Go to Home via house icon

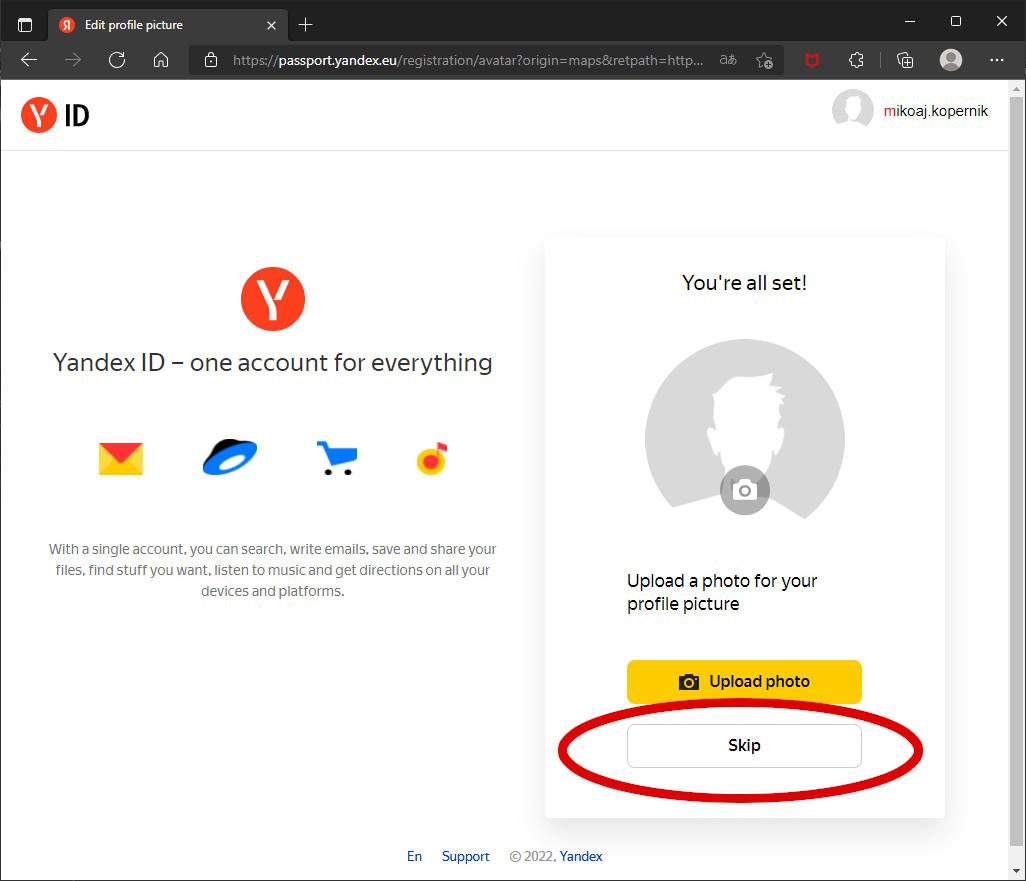(161, 60)
